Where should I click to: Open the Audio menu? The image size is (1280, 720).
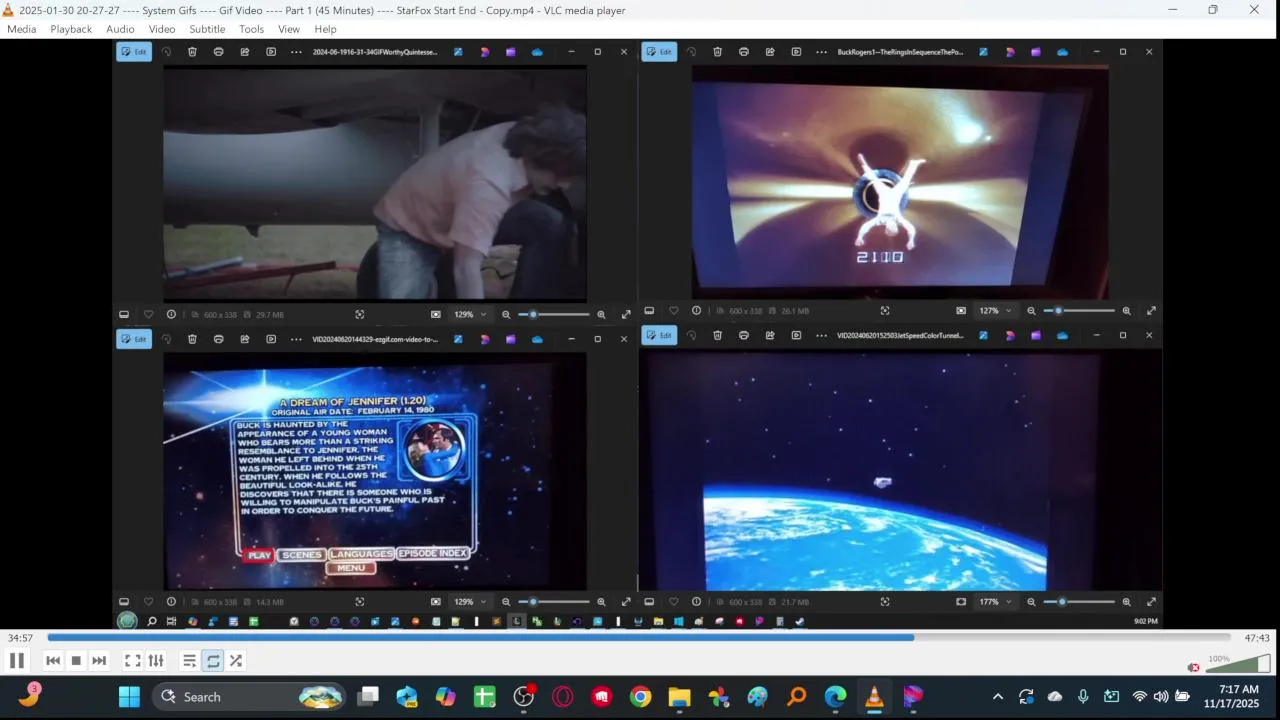point(120,29)
